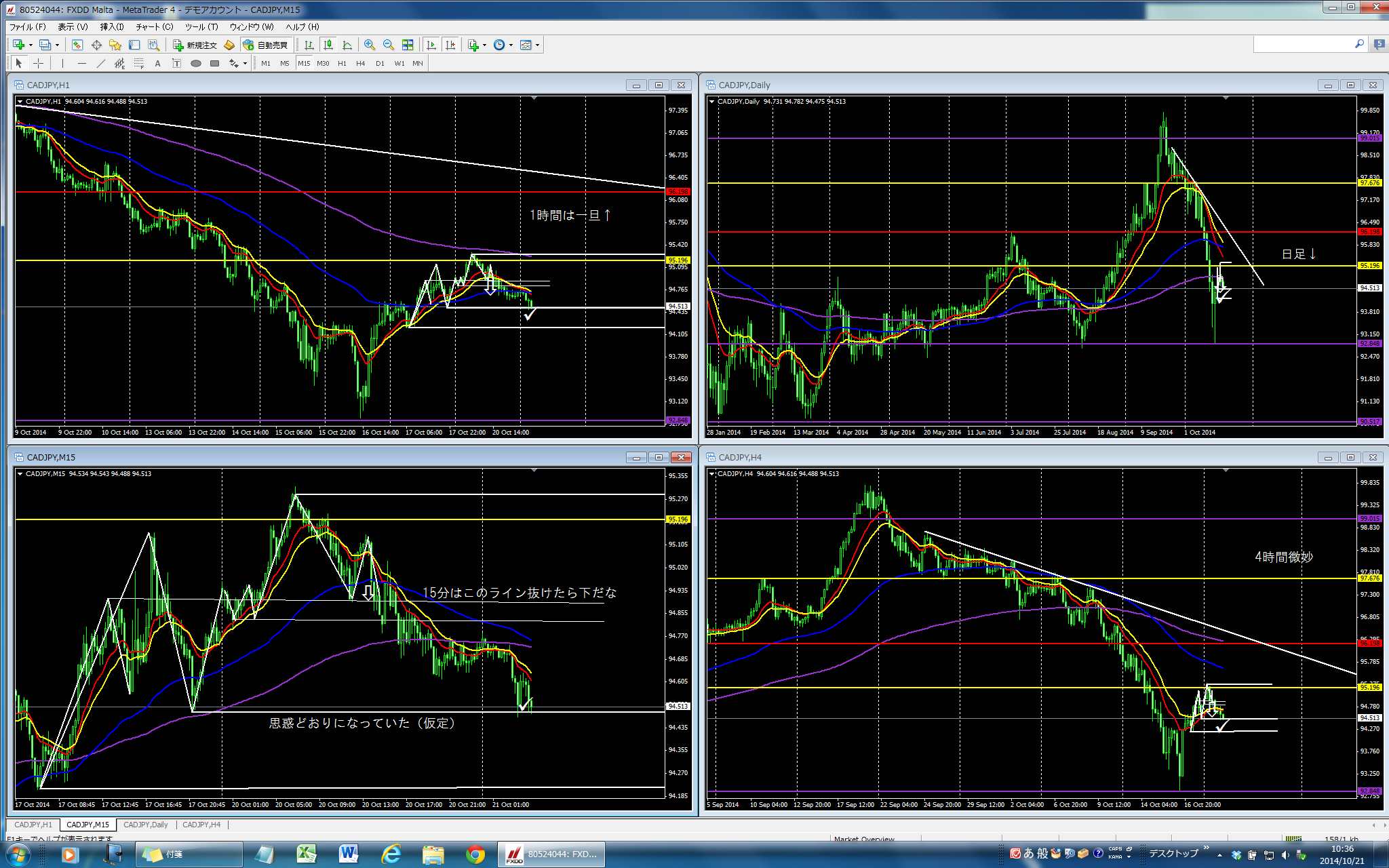Click the New Order (新規注文) button
The width and height of the screenshot is (1389, 868).
195,45
